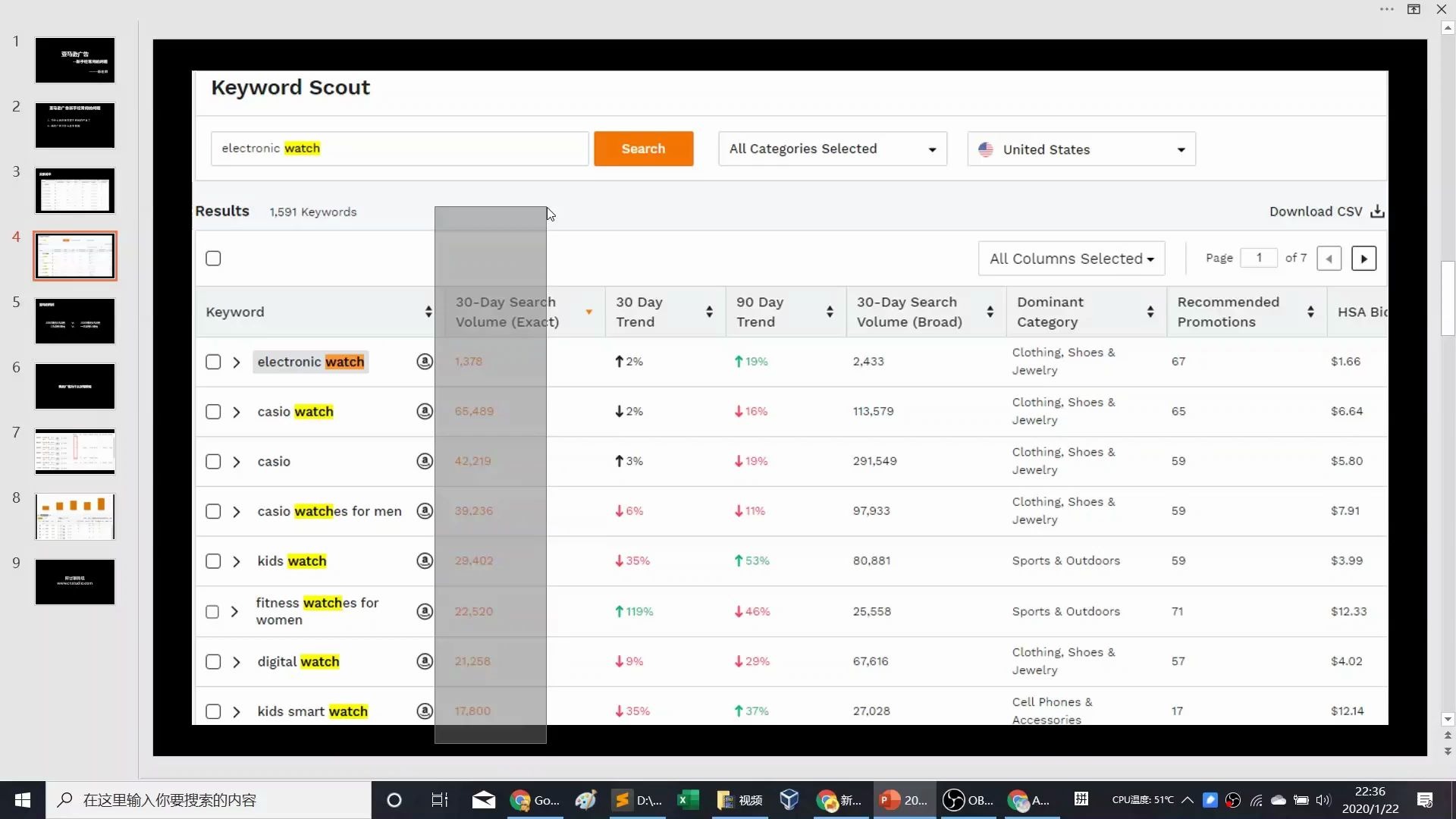Sort by Dominant Category arrows

(x=1150, y=312)
